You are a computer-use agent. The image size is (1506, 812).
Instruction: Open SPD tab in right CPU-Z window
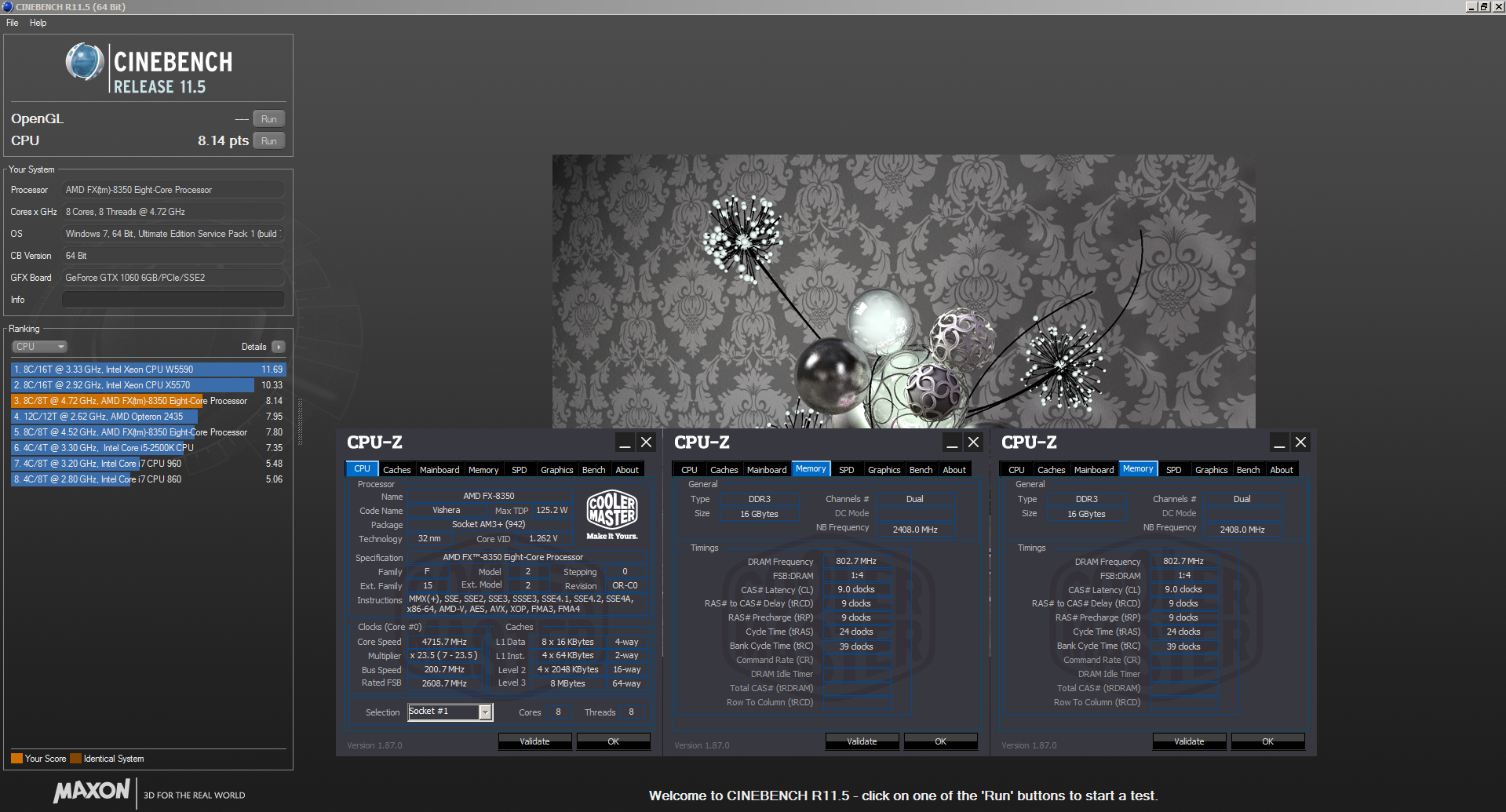pos(1174,470)
